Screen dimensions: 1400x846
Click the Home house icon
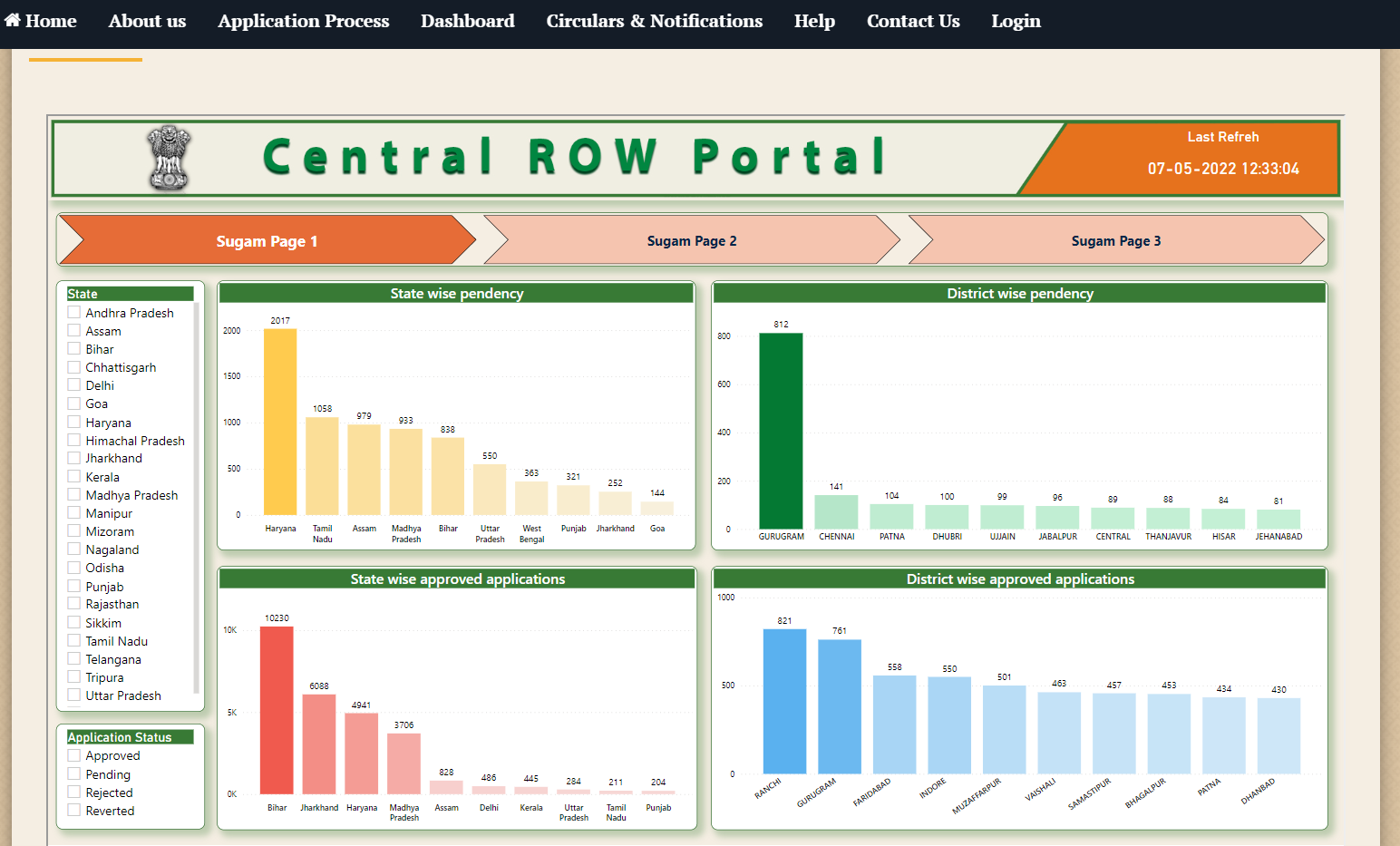[13, 20]
